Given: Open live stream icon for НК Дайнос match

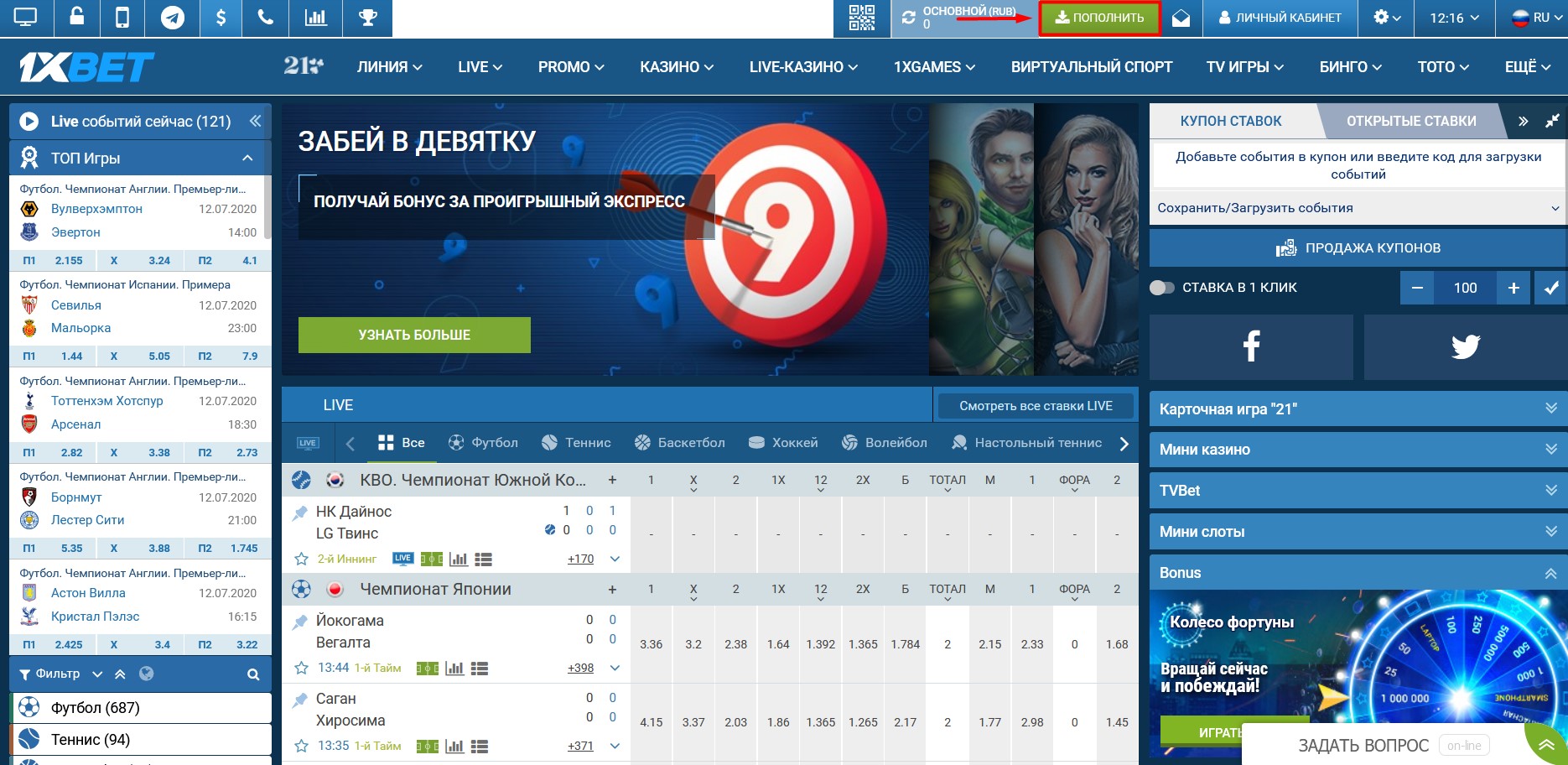Looking at the screenshot, I should (402, 558).
